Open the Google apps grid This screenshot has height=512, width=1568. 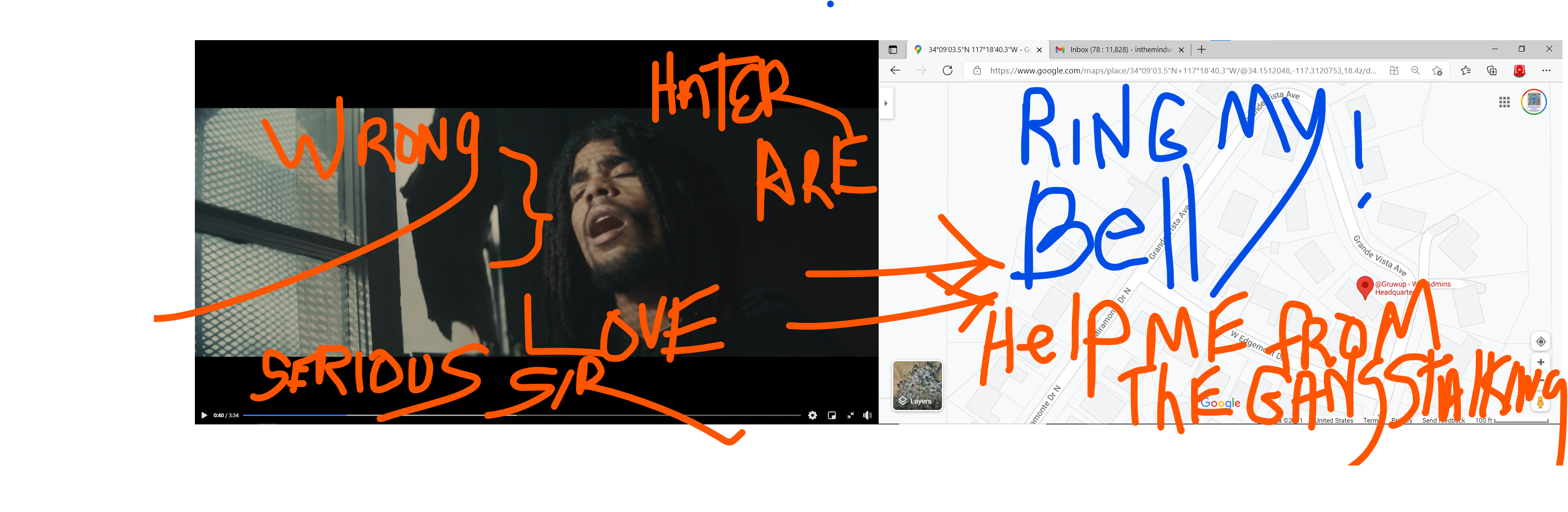[x=1504, y=102]
